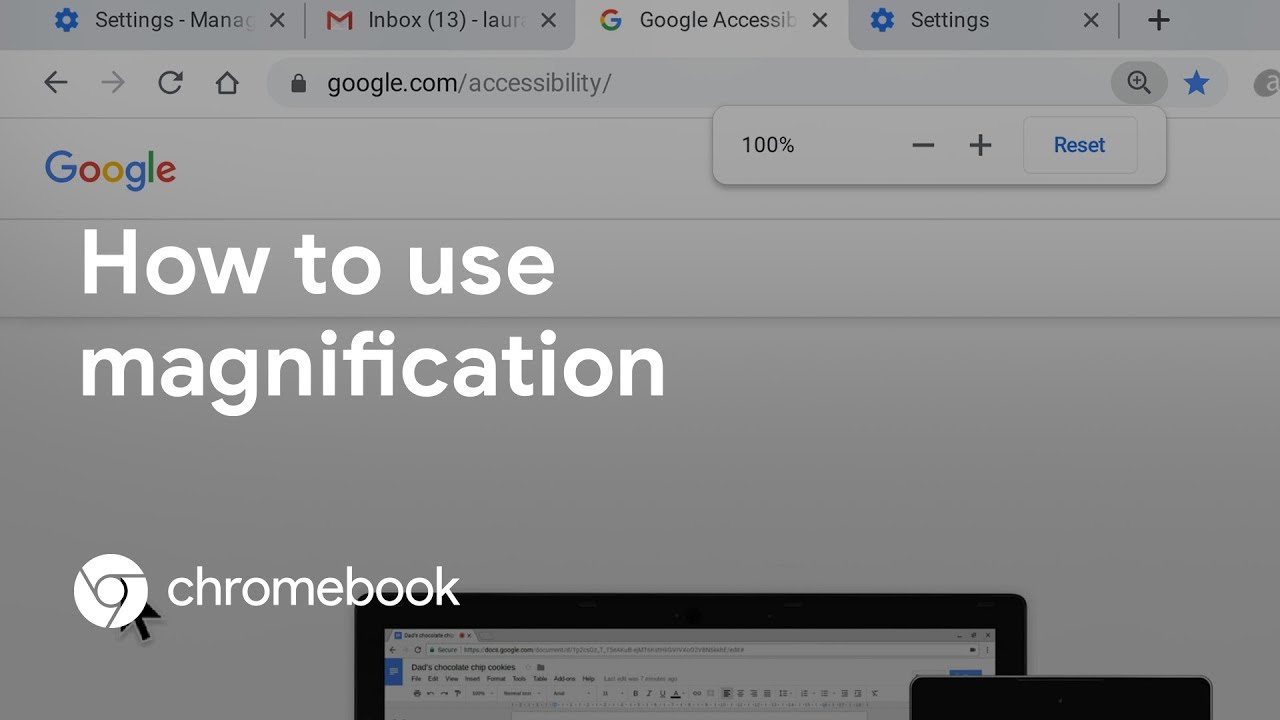Bookmark this page with the star icon

pyautogui.click(x=1196, y=83)
